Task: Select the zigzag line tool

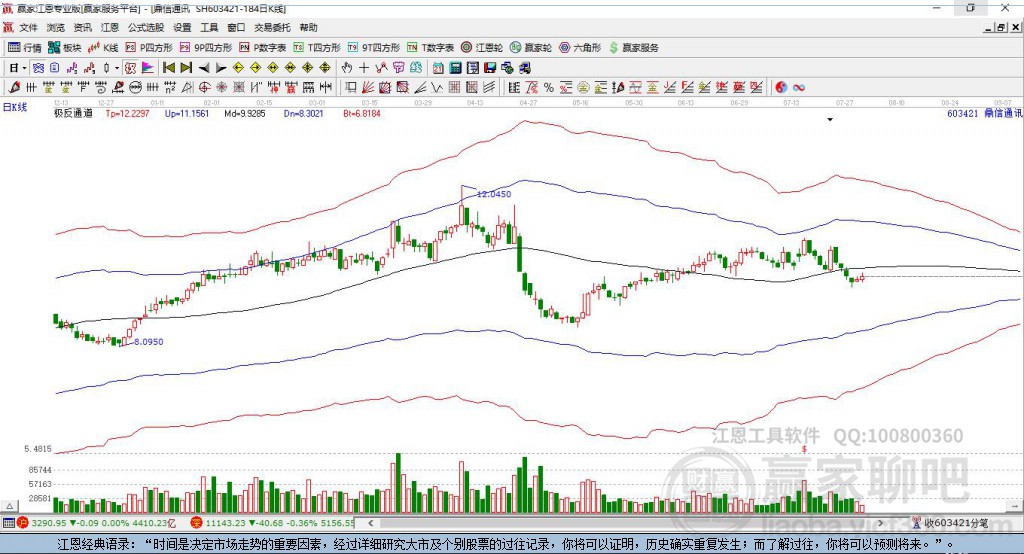Action: click(x=436, y=87)
